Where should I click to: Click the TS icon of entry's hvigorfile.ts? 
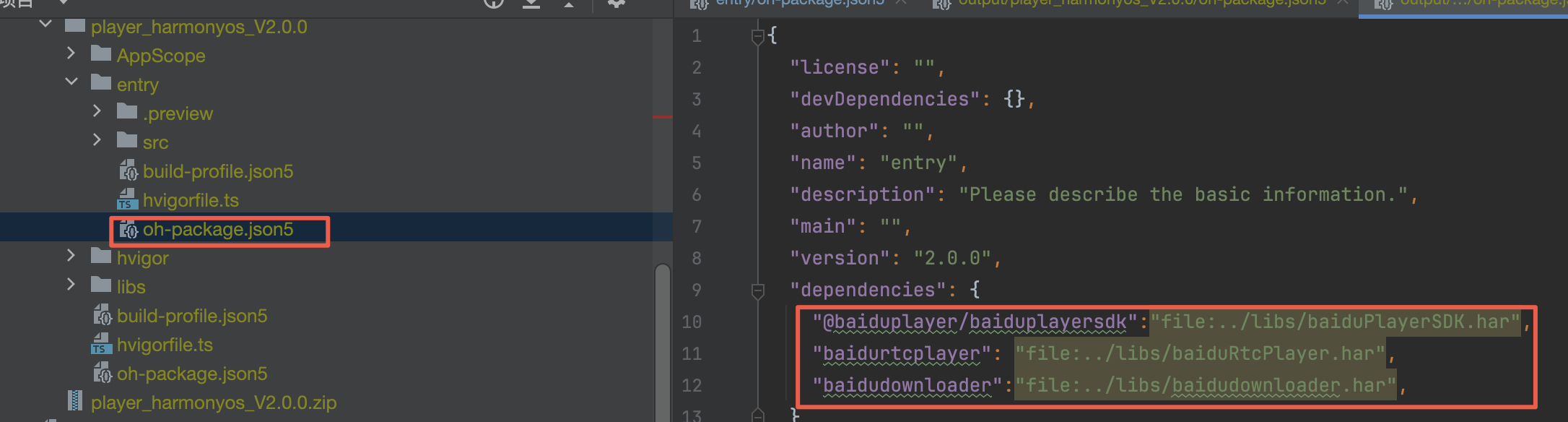(127, 199)
